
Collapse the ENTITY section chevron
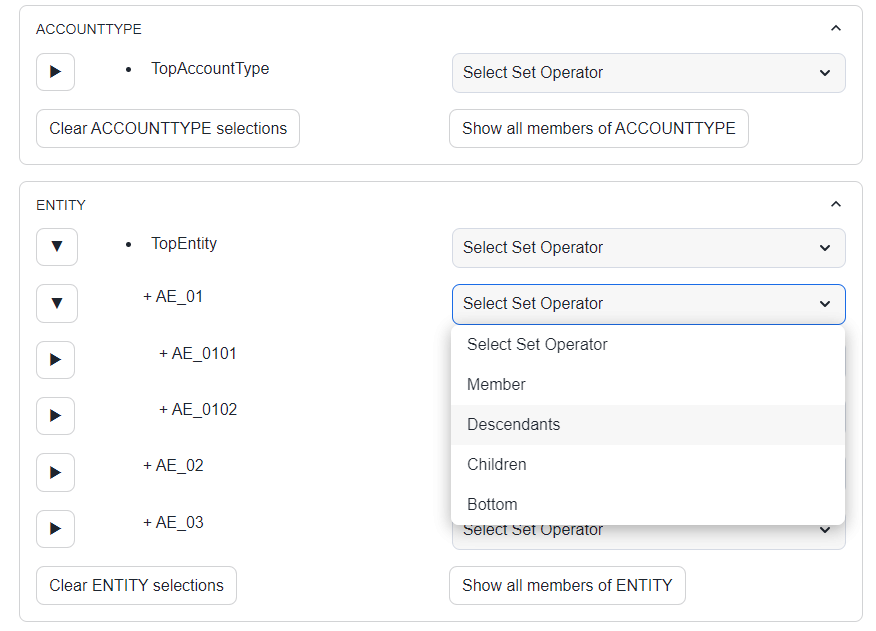pyautogui.click(x=836, y=204)
